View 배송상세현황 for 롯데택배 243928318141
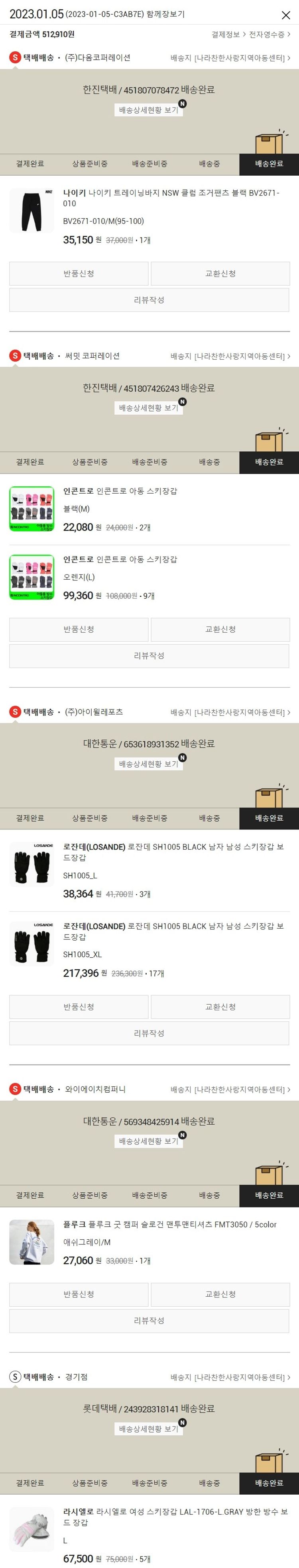 [x=149, y=1429]
